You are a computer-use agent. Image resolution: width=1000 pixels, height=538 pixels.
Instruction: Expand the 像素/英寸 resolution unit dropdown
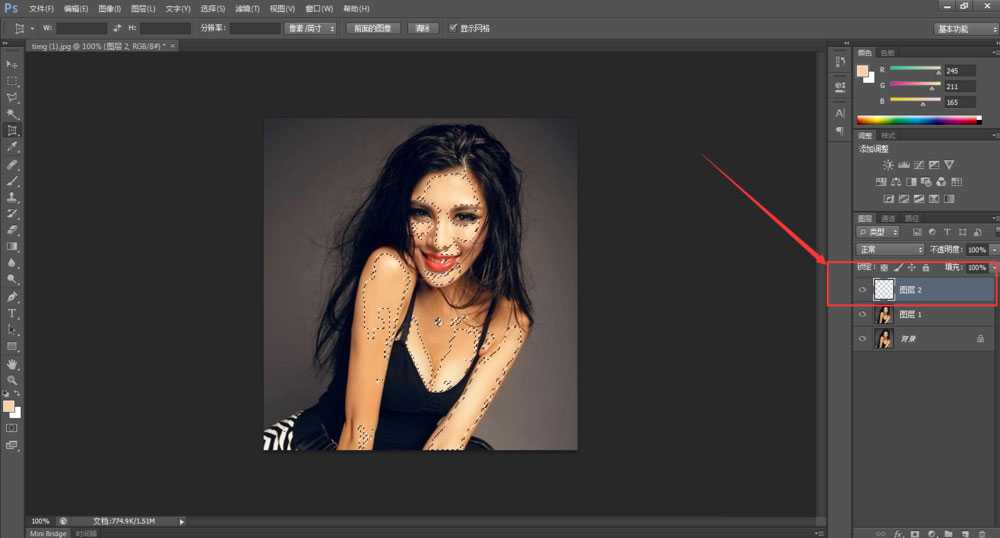coord(310,29)
